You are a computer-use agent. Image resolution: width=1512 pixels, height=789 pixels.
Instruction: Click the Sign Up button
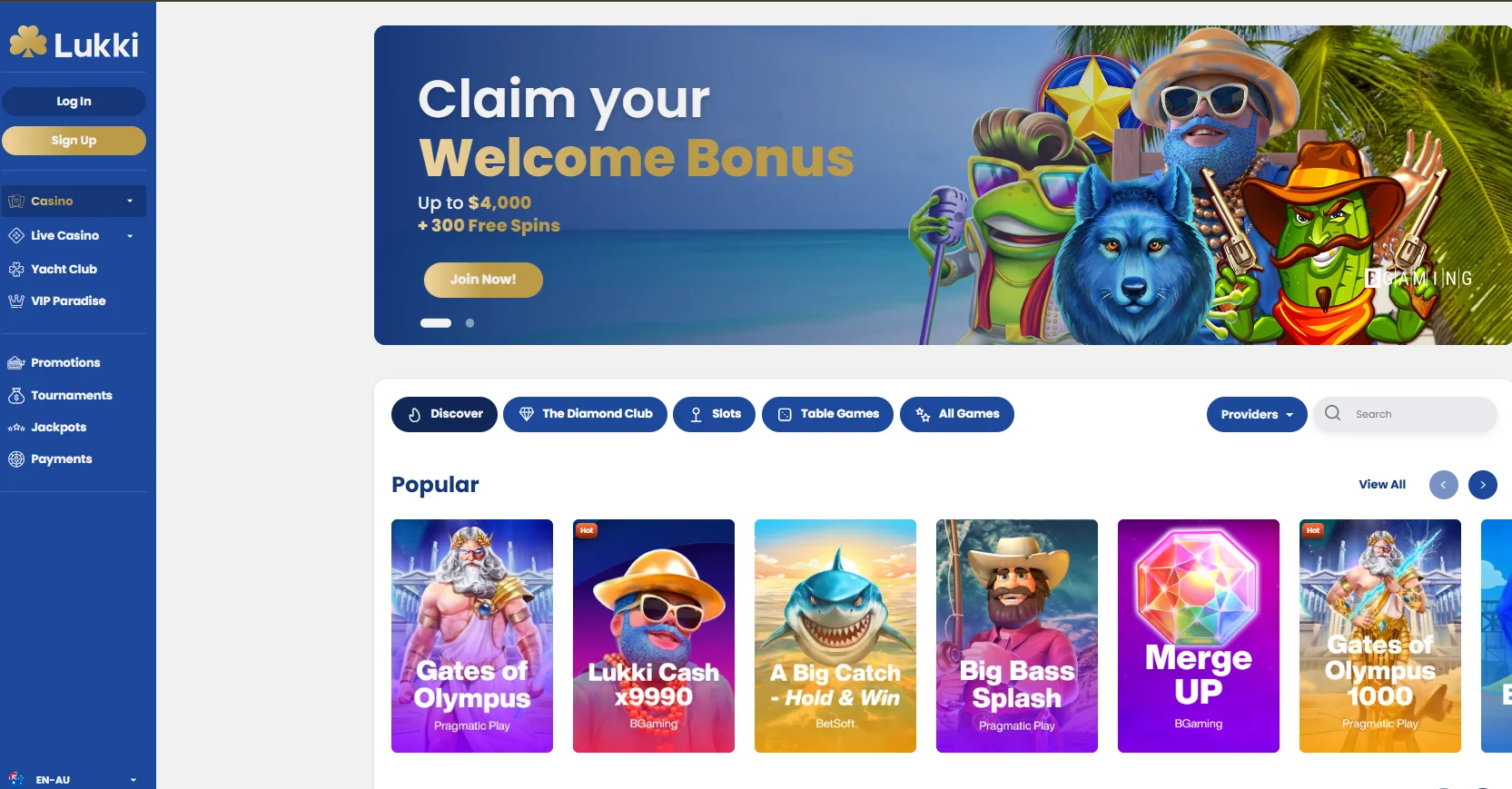click(x=74, y=141)
